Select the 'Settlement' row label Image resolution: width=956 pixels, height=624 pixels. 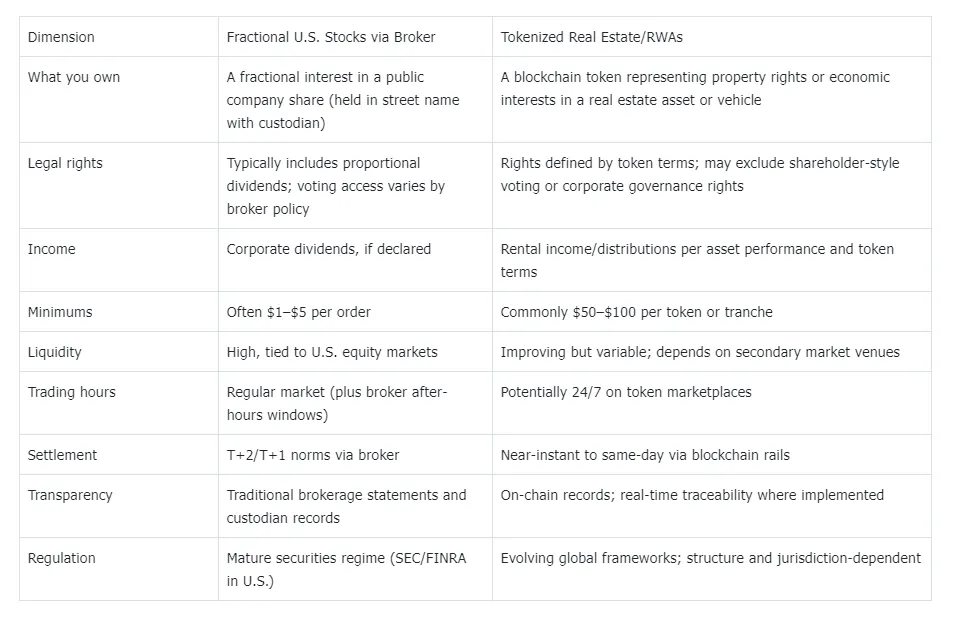[63, 455]
